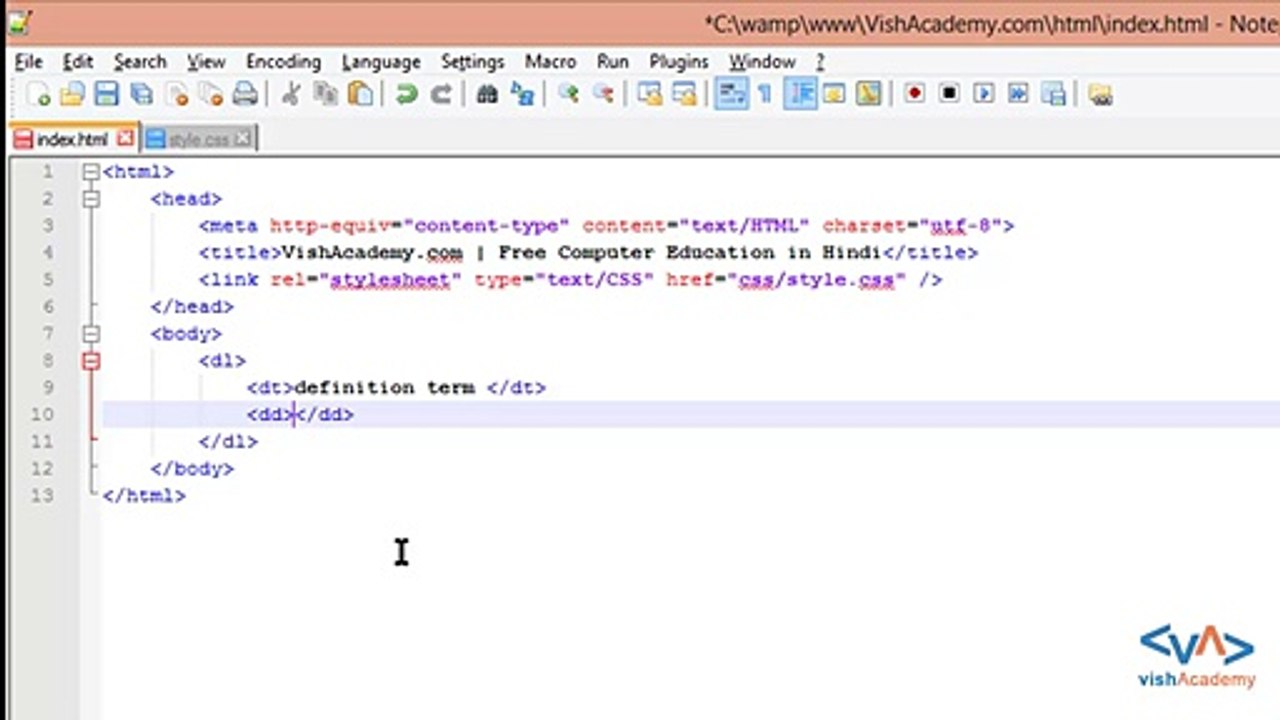Zoom in using the magnifier plus icon
Screen dimensions: 1280x720
[569, 95]
